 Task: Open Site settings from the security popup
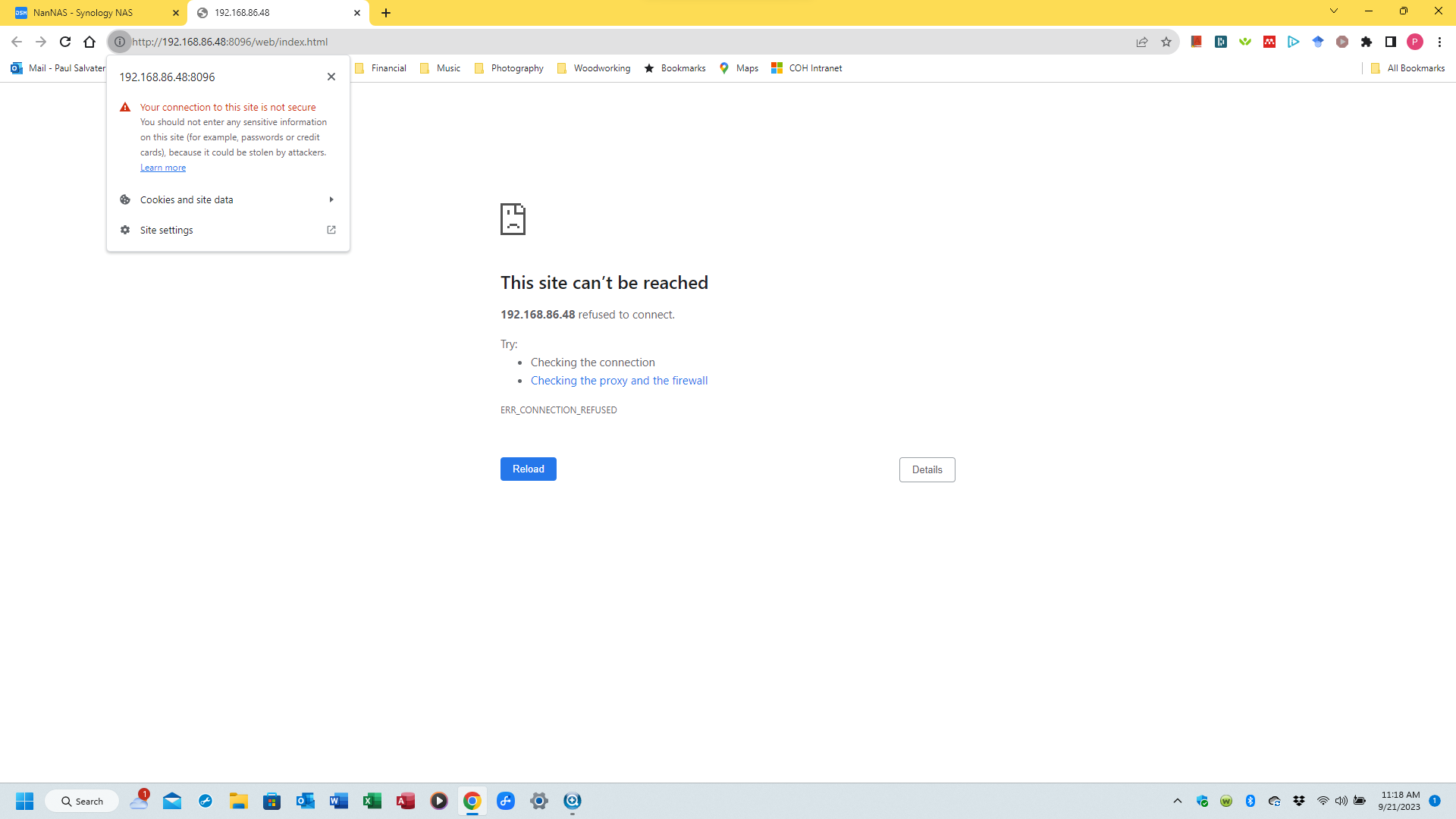click(166, 229)
